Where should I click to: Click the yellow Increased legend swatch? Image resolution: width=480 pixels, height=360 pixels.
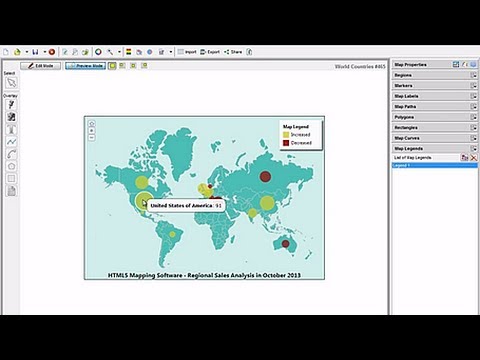pyautogui.click(x=286, y=135)
